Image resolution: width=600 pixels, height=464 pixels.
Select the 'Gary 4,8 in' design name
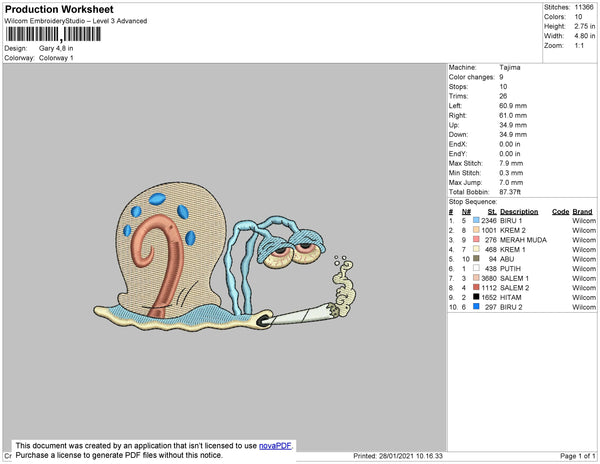(56, 48)
